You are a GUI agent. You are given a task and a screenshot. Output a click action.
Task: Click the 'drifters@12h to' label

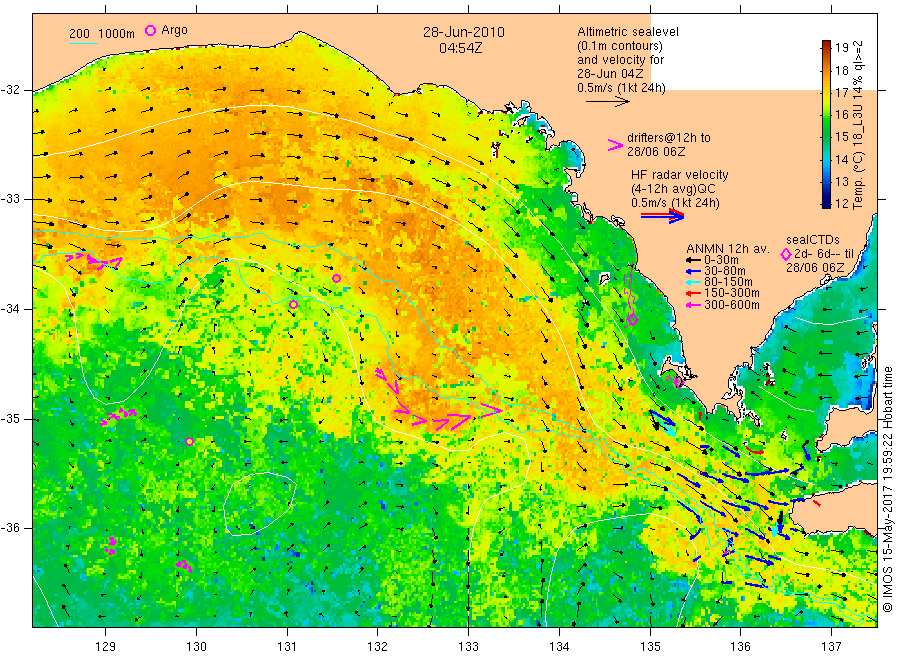669,138
